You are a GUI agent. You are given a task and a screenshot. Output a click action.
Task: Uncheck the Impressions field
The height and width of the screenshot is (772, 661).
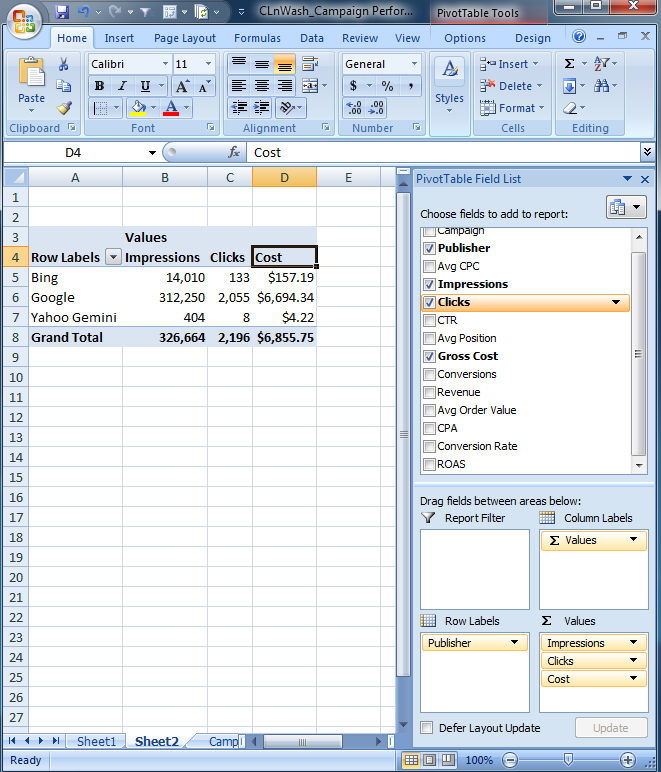pyautogui.click(x=429, y=285)
